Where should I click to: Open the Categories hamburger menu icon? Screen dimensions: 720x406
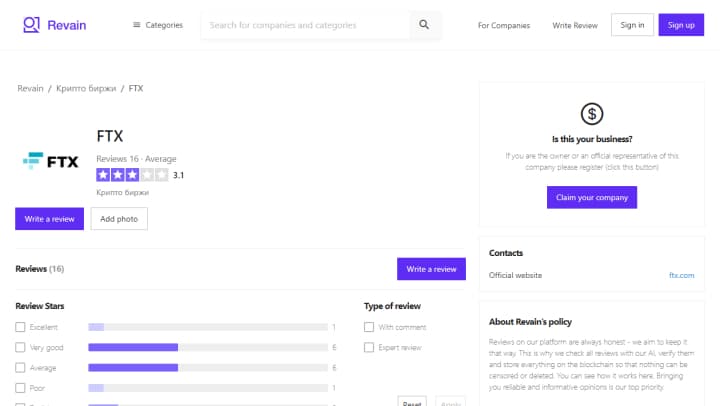tap(136, 25)
